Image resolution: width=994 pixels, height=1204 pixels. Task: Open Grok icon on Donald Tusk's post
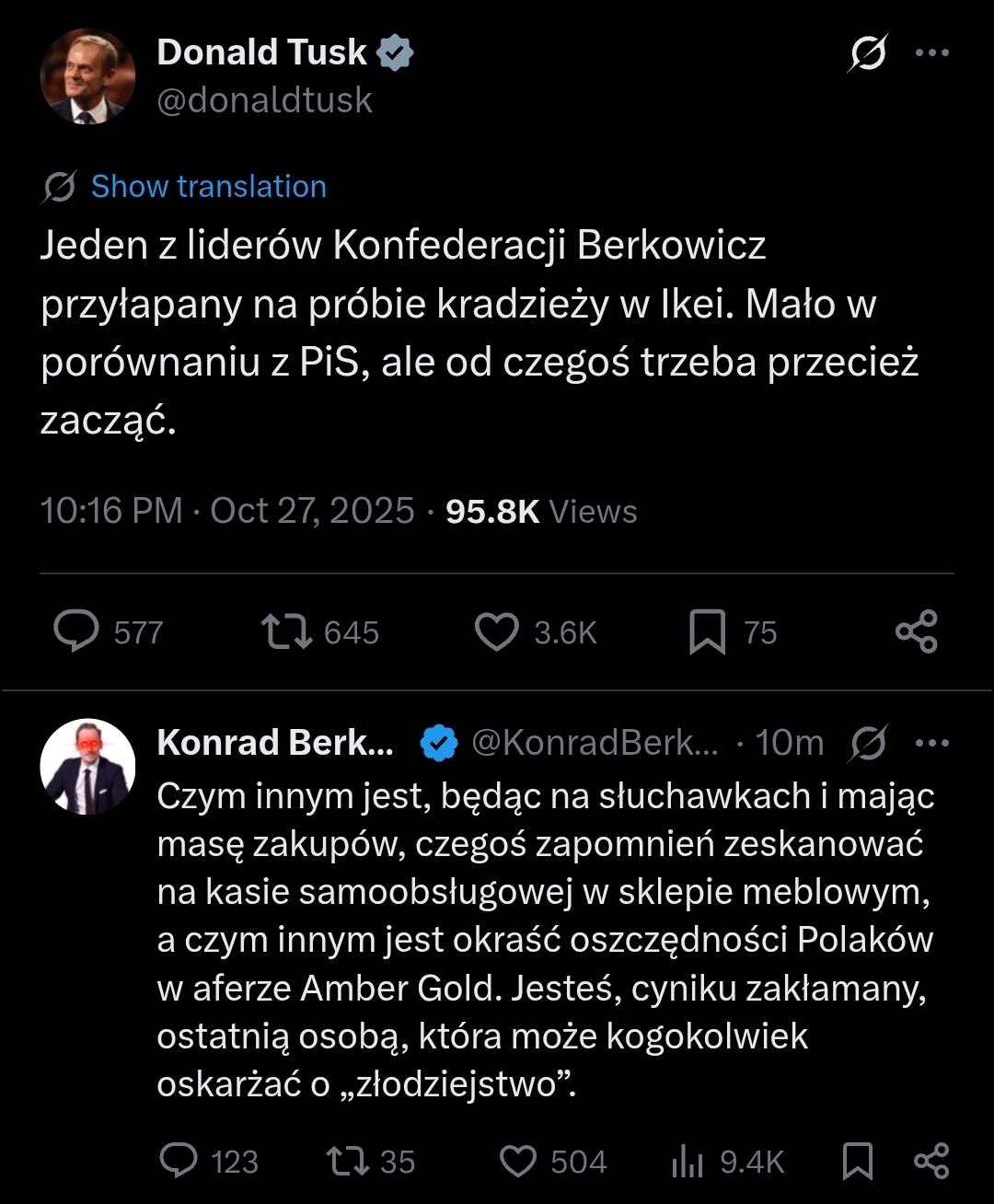868,53
